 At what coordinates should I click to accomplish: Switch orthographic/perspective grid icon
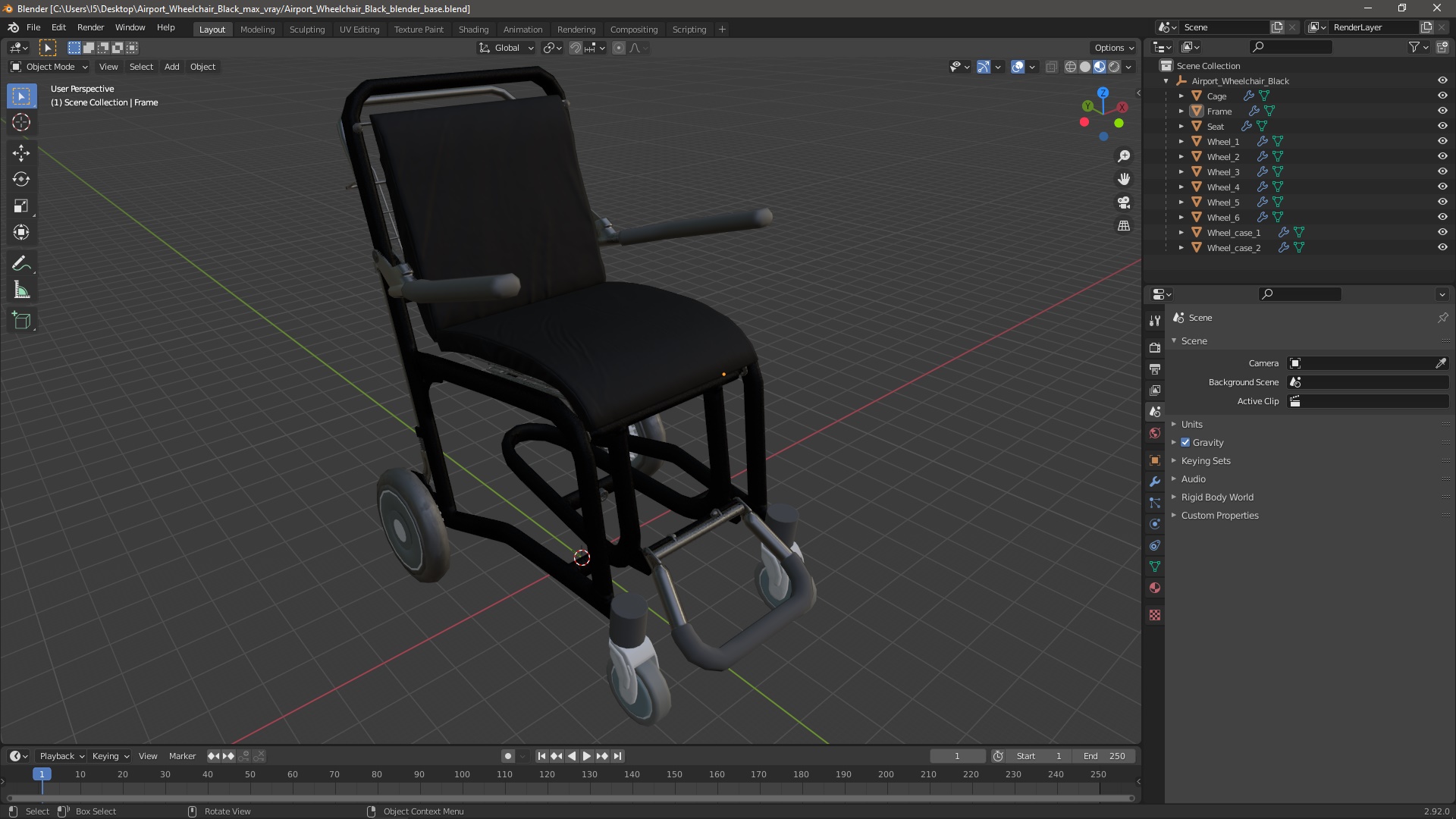click(1124, 226)
